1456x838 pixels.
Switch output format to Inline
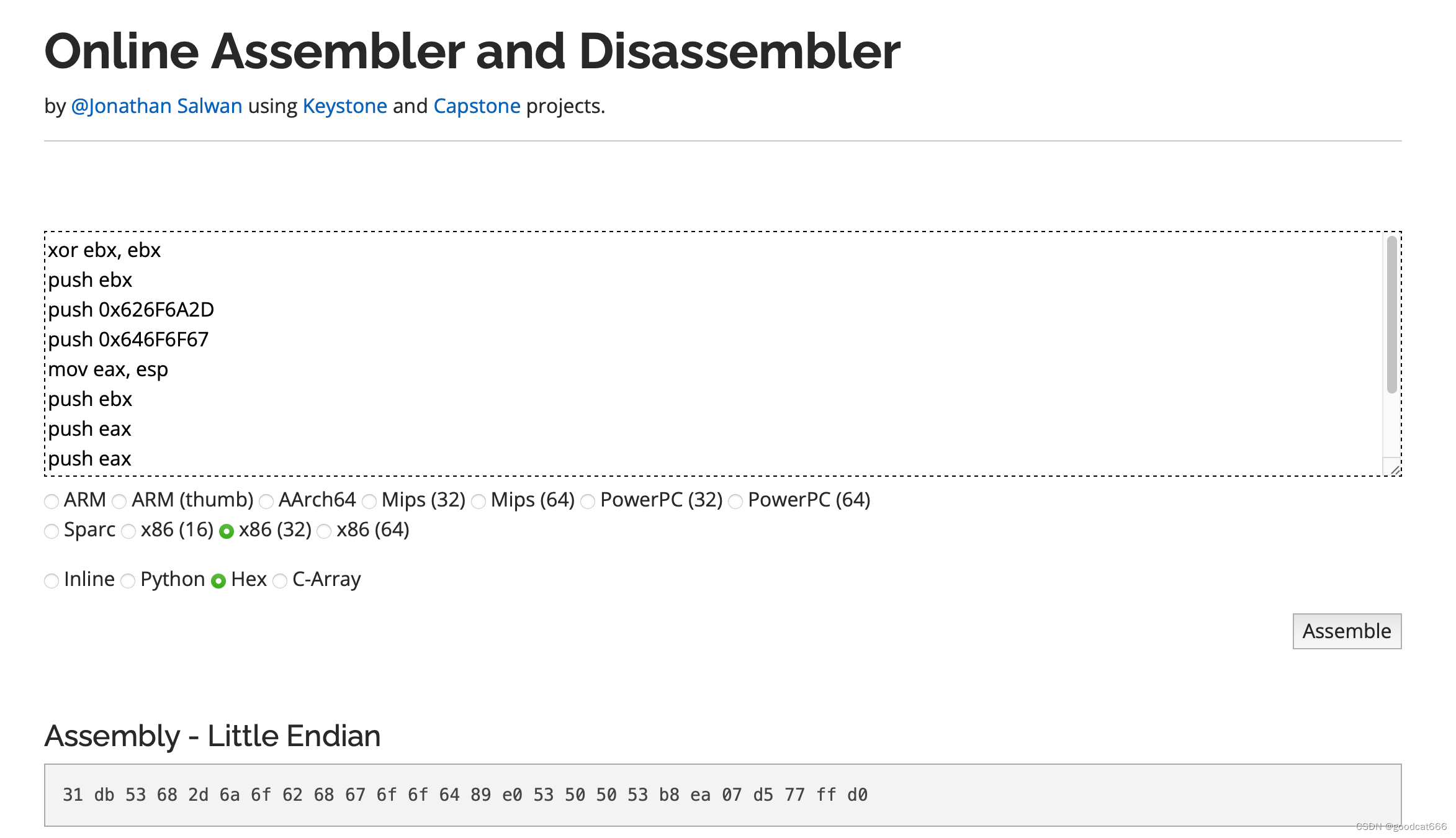52,579
